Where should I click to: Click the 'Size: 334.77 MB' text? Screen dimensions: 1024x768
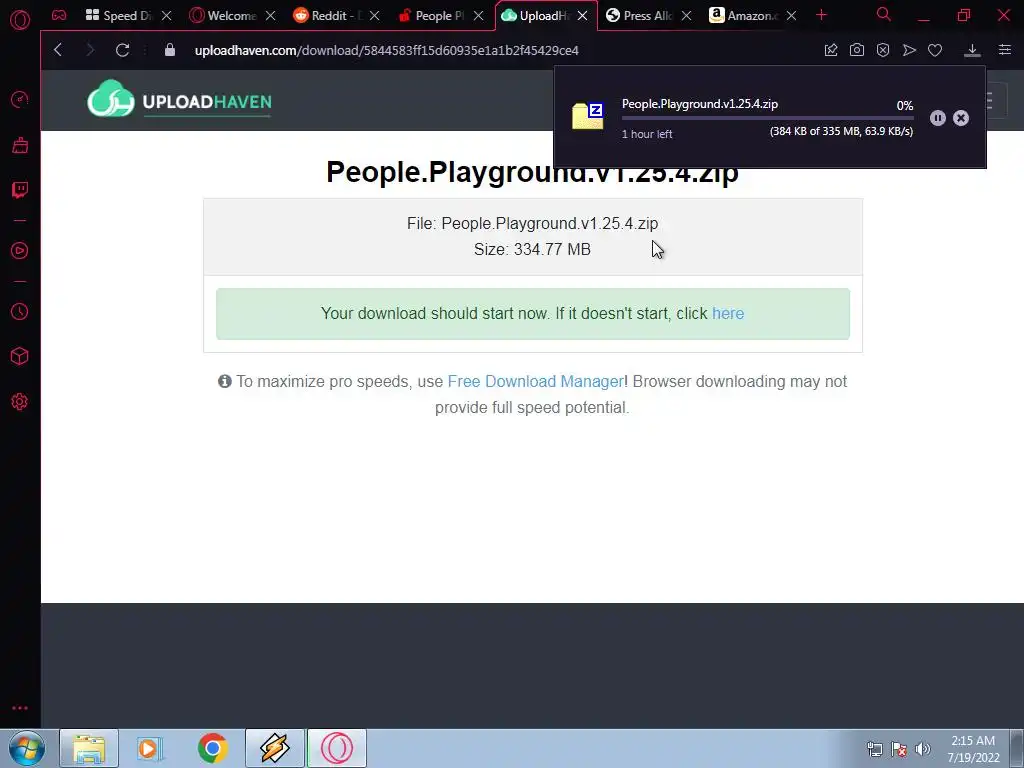[x=532, y=249]
